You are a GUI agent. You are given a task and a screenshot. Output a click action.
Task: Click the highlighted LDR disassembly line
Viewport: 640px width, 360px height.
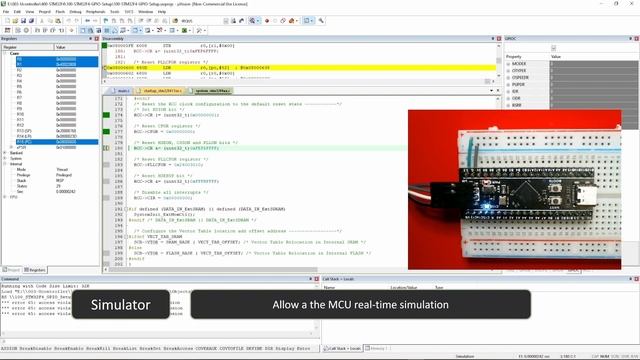[300, 68]
